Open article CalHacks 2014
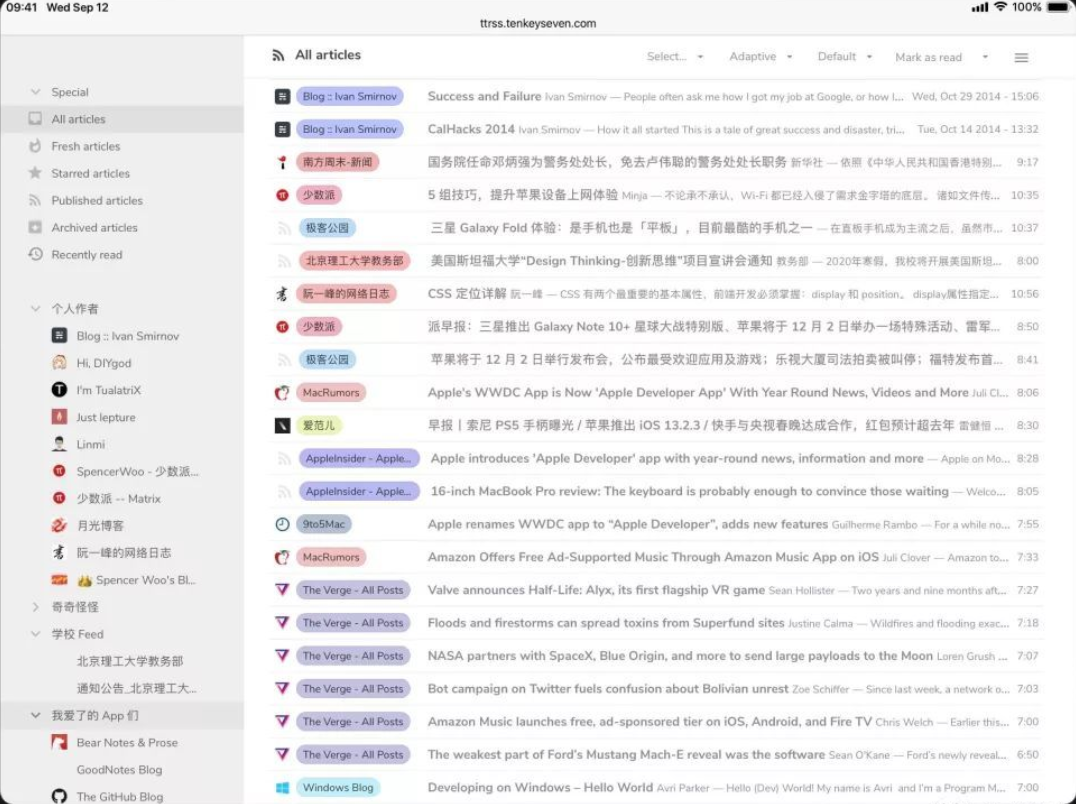The image size is (1076, 804). click(471, 129)
